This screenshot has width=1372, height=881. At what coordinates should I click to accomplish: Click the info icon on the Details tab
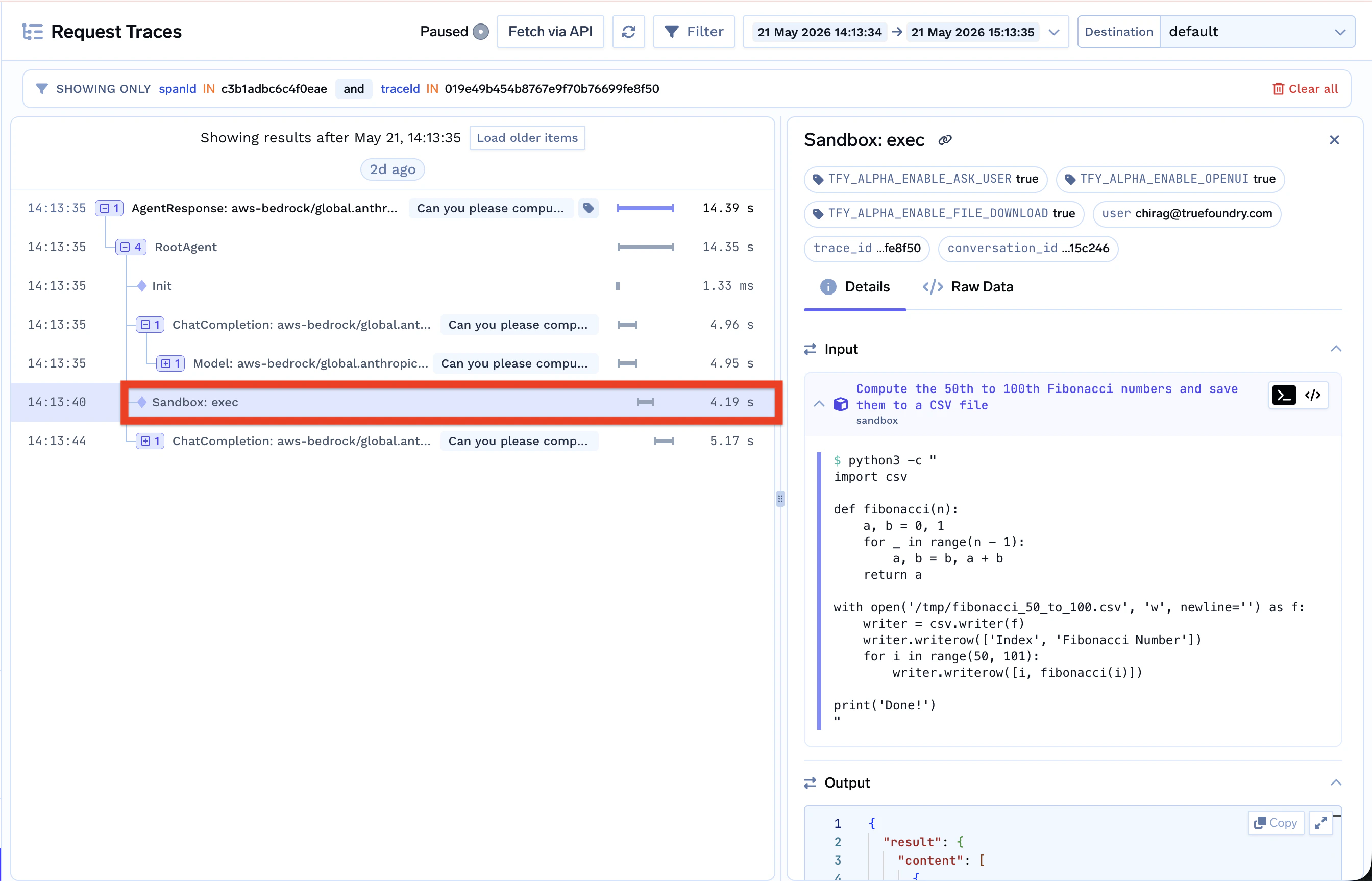[x=828, y=287]
